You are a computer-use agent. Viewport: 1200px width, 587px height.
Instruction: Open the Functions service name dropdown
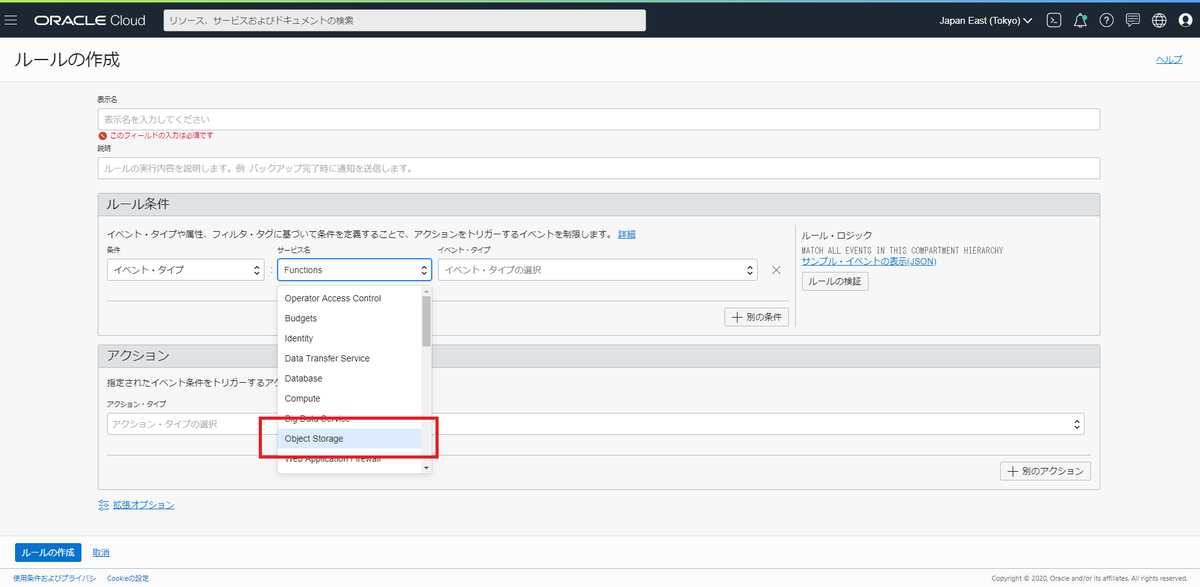355,270
